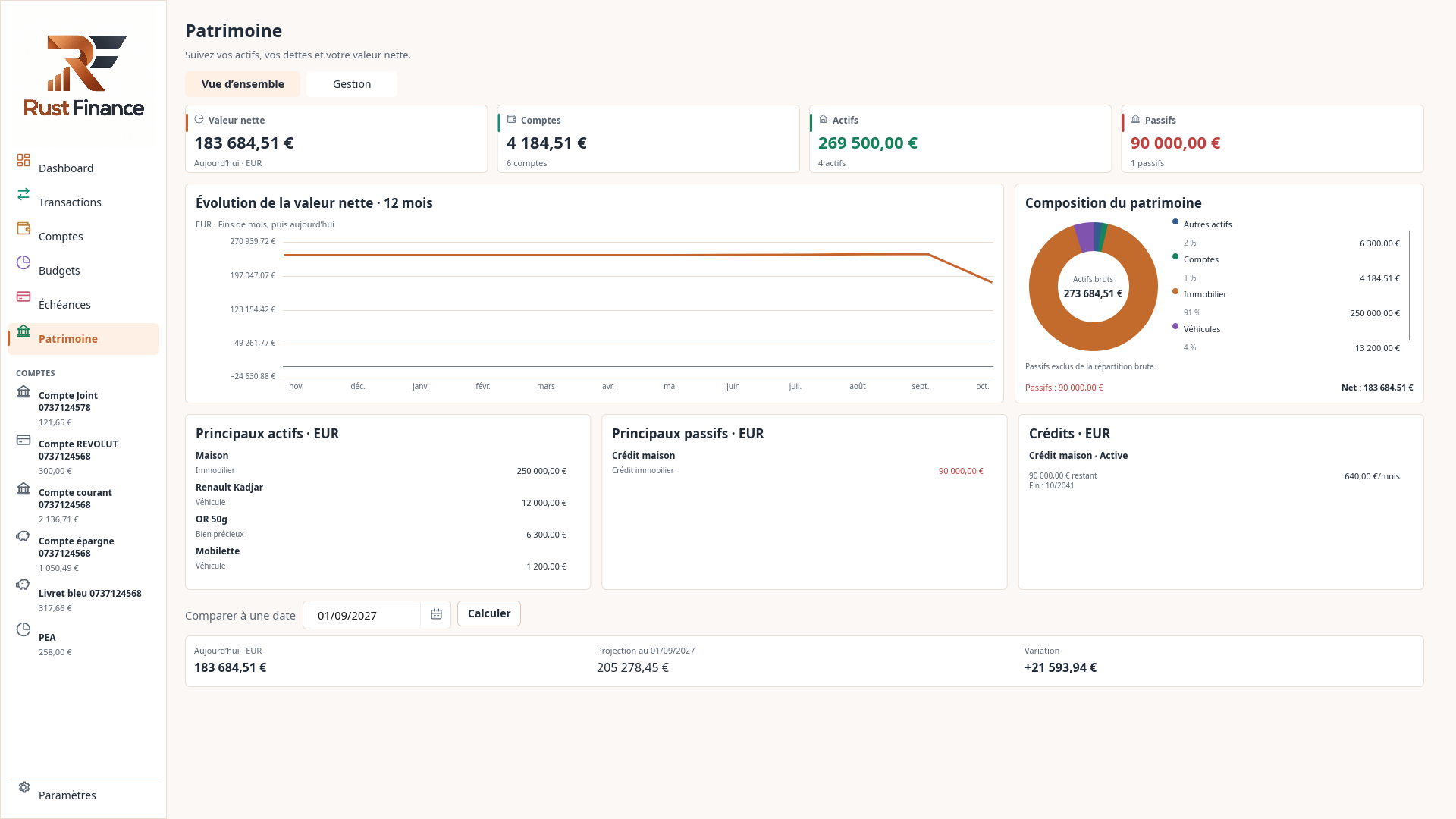The width and height of the screenshot is (1456, 819).
Task: Click the orange Immobilier legend dot
Action: [x=1175, y=291]
